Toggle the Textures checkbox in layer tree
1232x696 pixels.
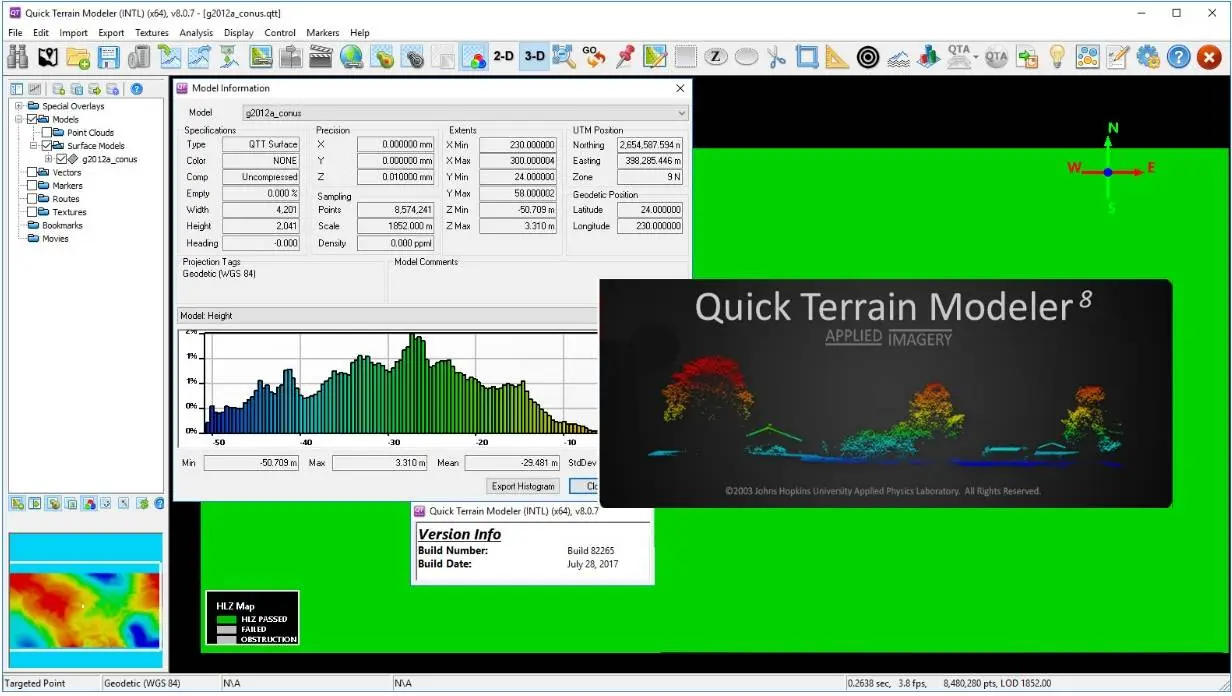(33, 212)
